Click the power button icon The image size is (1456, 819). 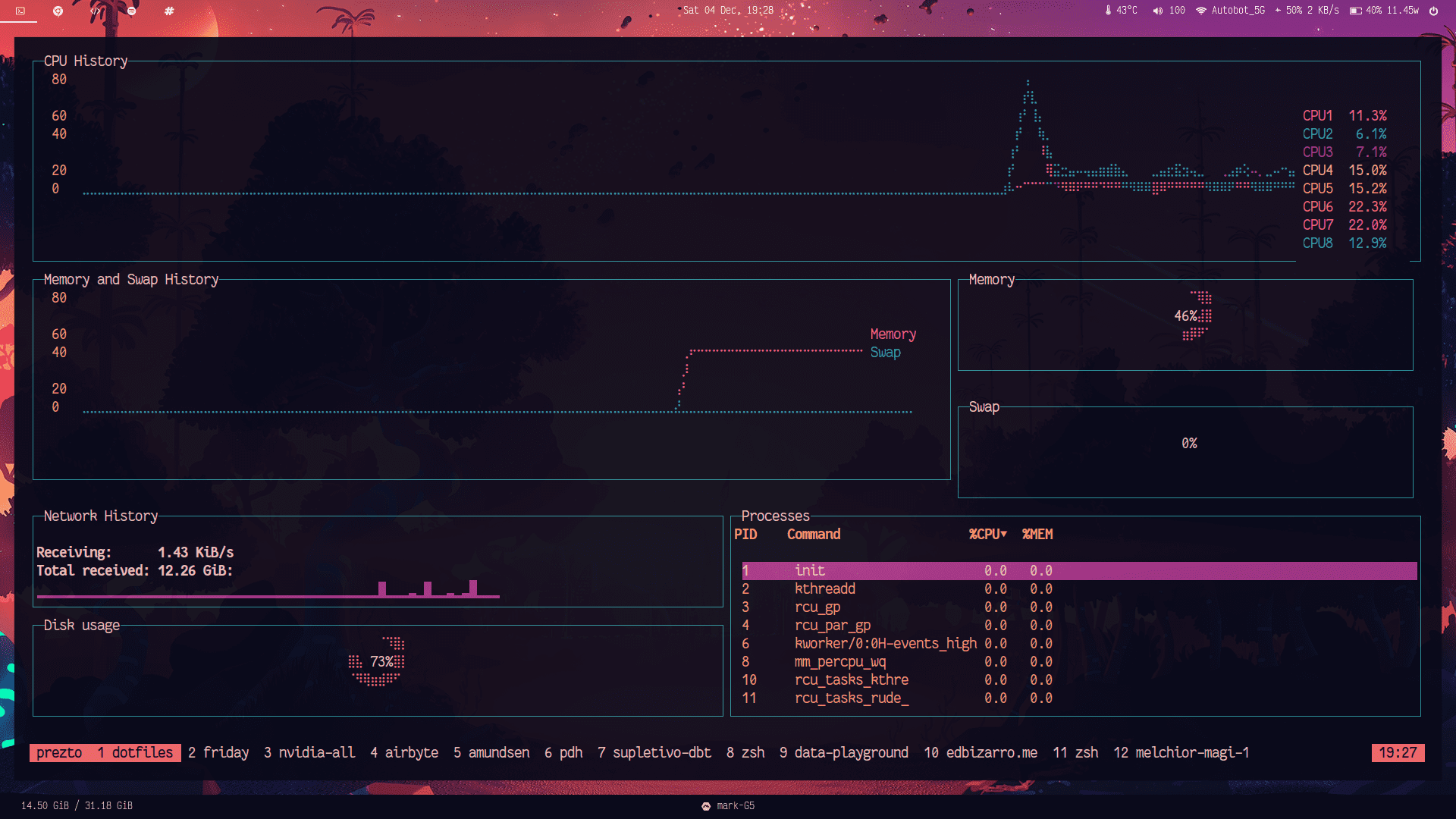tap(1433, 11)
